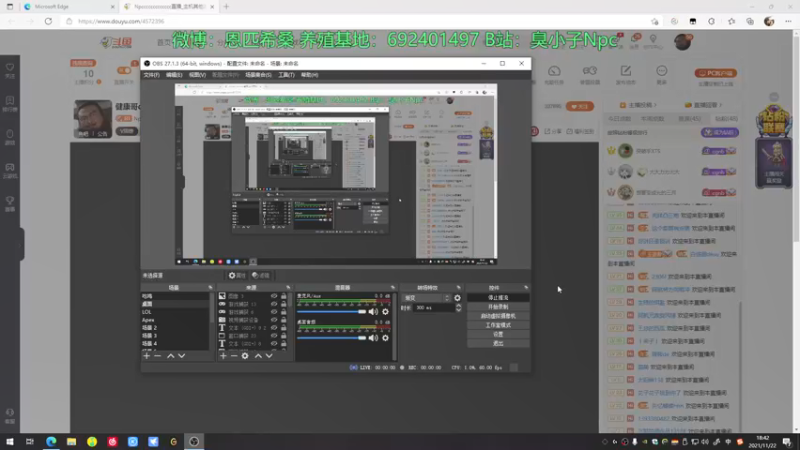Select the 场景 3 scene

tap(176, 336)
